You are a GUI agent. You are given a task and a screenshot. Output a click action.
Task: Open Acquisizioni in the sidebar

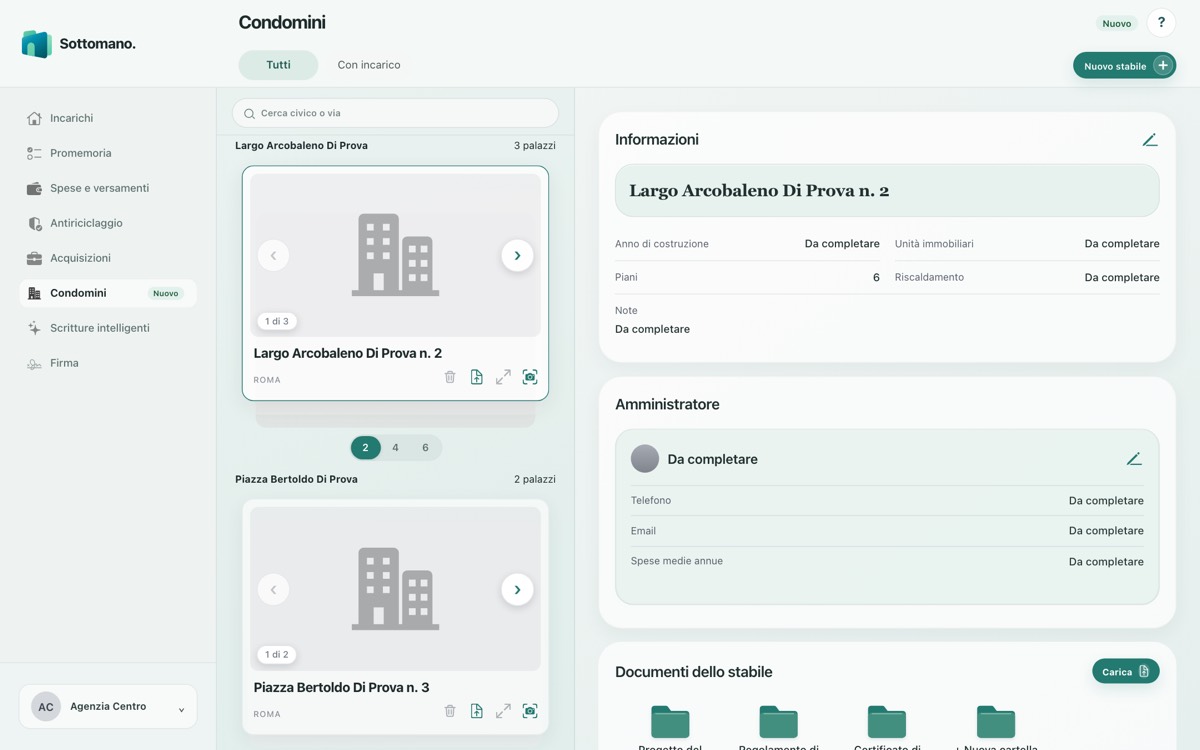click(108, 258)
